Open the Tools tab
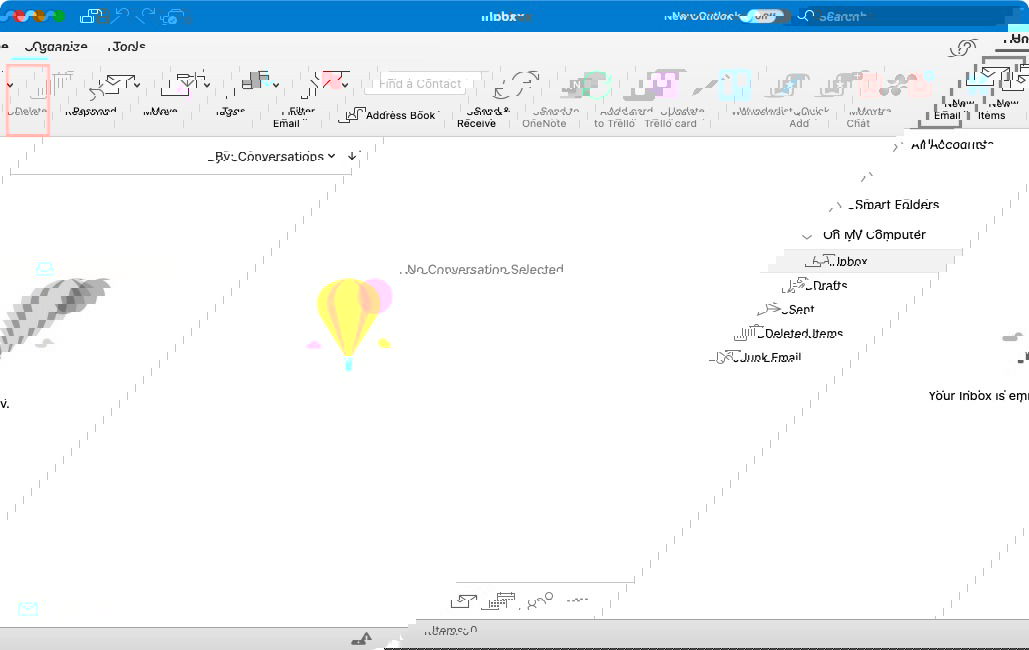Viewport: 1029px width, 650px height. [x=127, y=47]
